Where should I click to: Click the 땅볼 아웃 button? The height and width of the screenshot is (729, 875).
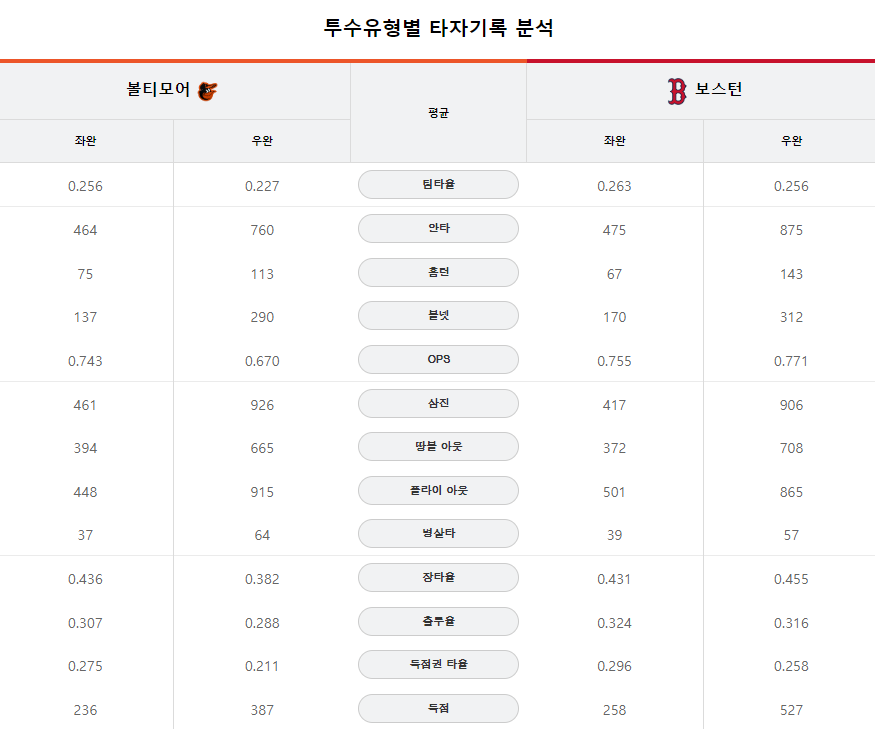438,447
